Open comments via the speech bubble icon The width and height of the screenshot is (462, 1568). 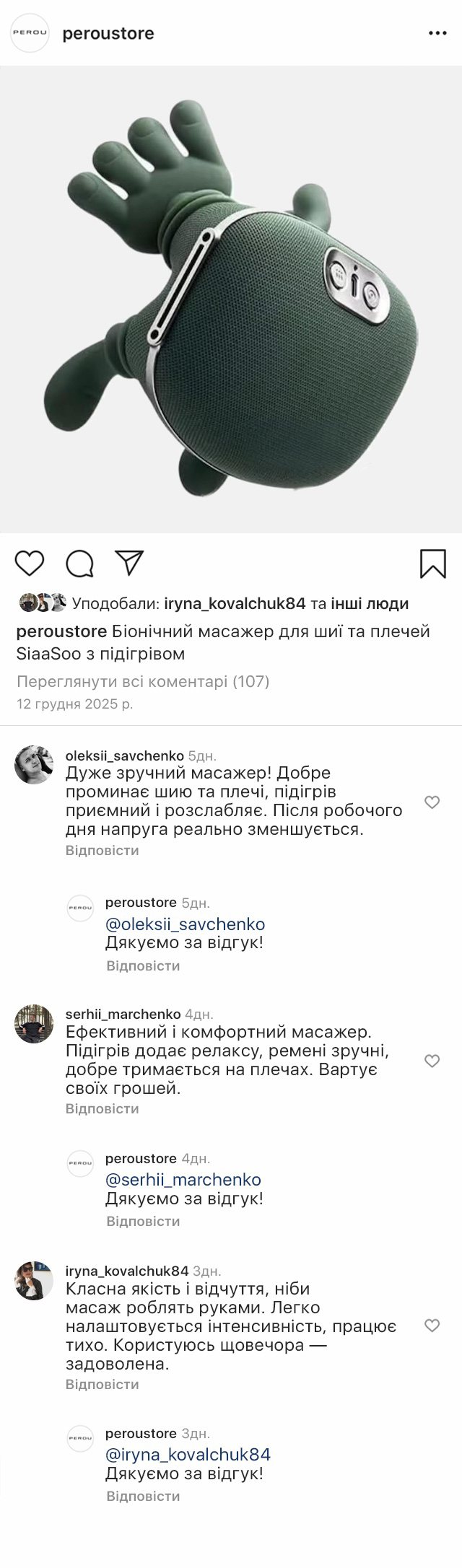point(79,563)
